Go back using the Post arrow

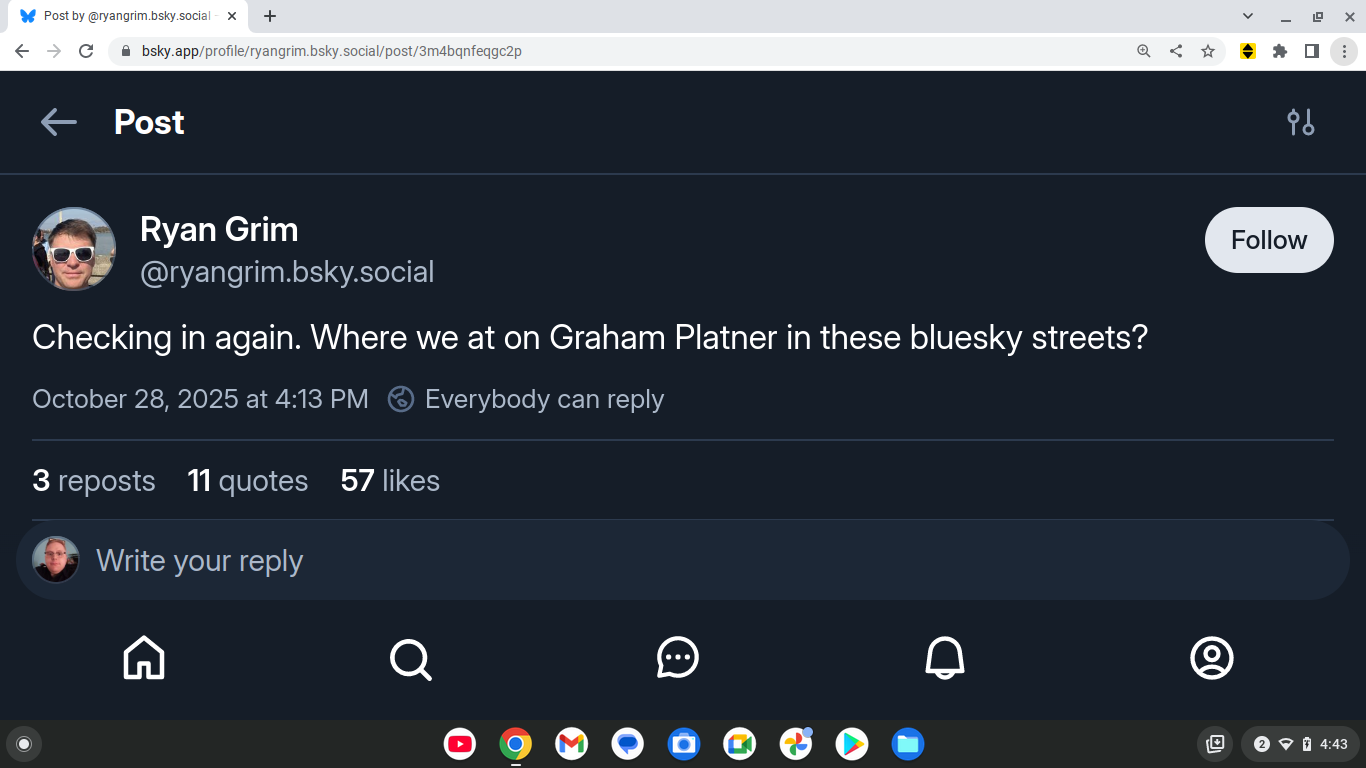click(58, 122)
